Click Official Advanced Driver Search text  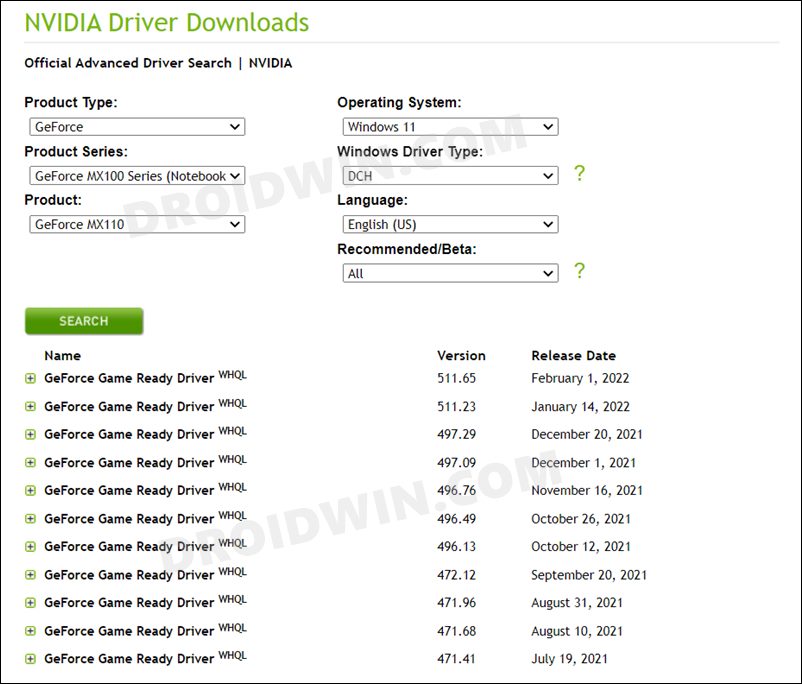click(128, 63)
